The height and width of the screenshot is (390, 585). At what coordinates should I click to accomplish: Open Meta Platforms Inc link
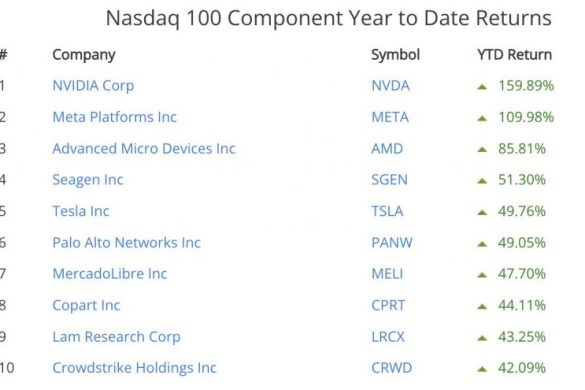click(115, 117)
